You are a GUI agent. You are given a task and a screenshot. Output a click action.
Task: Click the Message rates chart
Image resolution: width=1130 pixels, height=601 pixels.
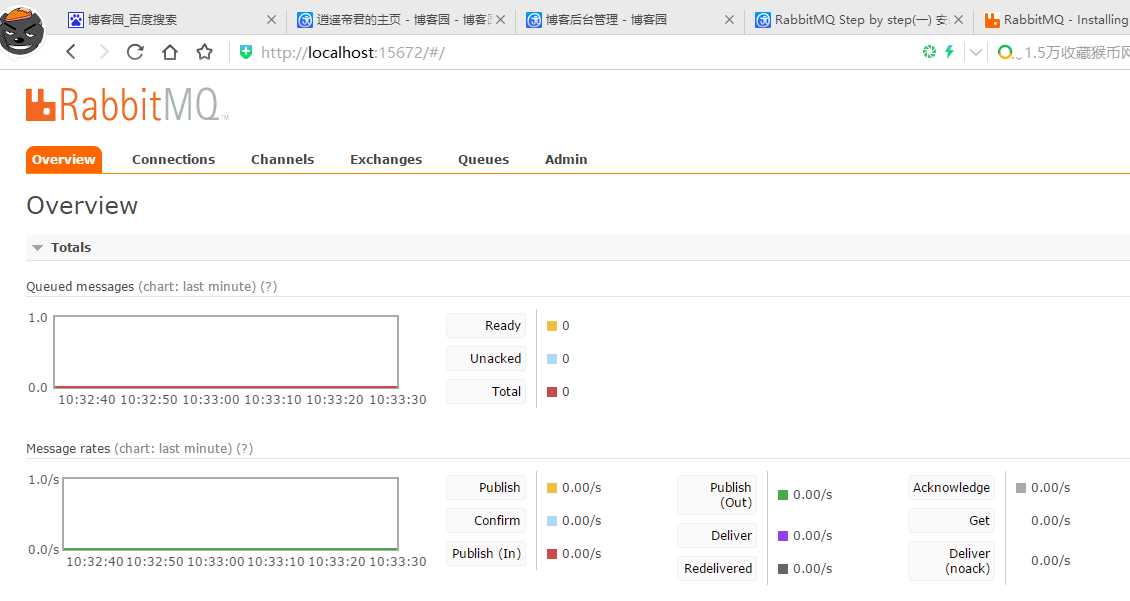tap(231, 514)
